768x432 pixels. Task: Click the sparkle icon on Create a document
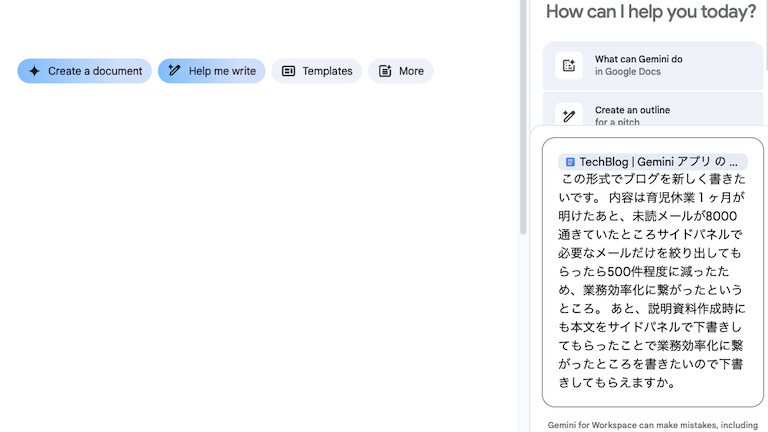(x=34, y=71)
